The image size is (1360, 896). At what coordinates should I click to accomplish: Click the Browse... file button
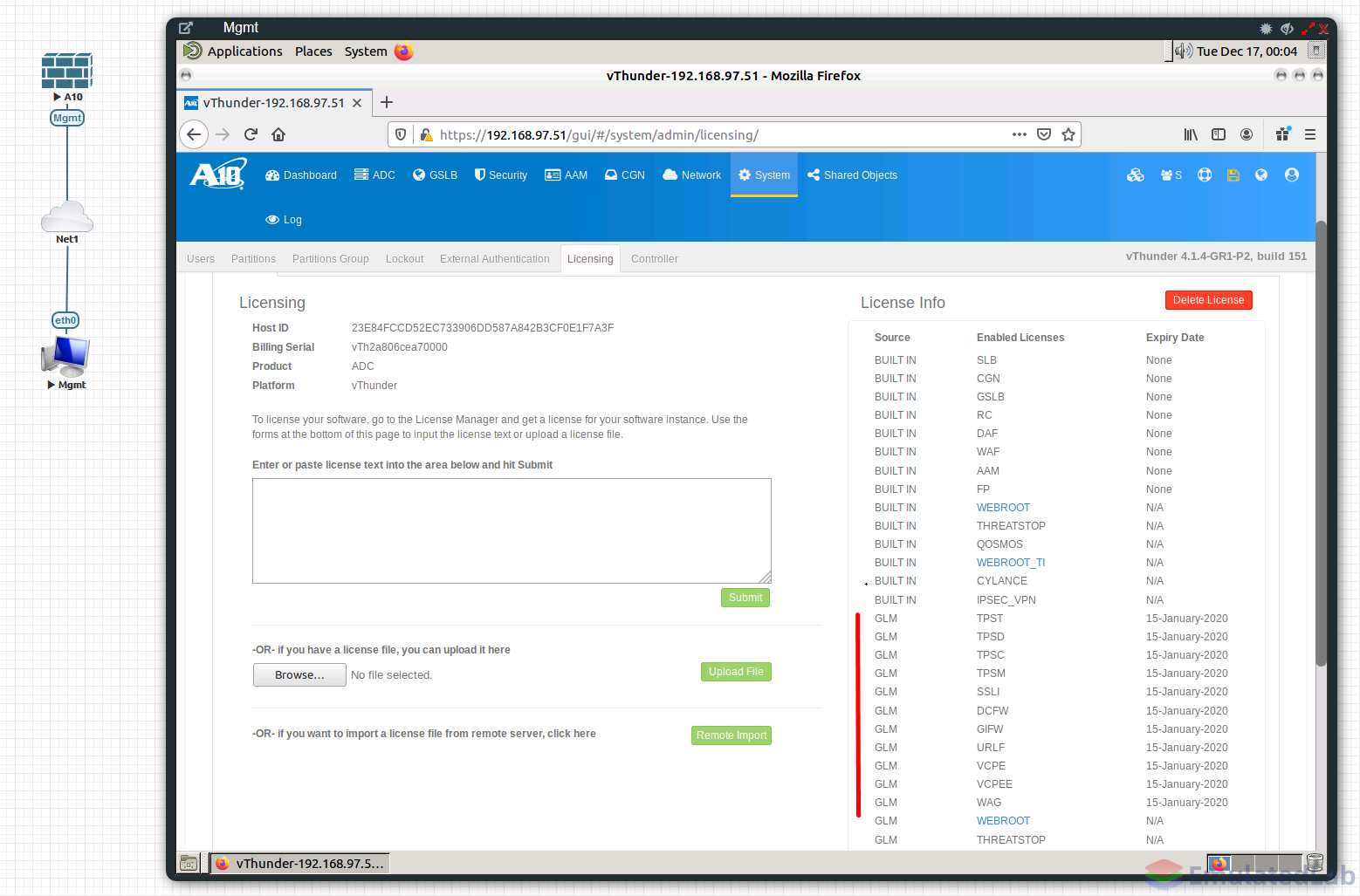tap(299, 675)
